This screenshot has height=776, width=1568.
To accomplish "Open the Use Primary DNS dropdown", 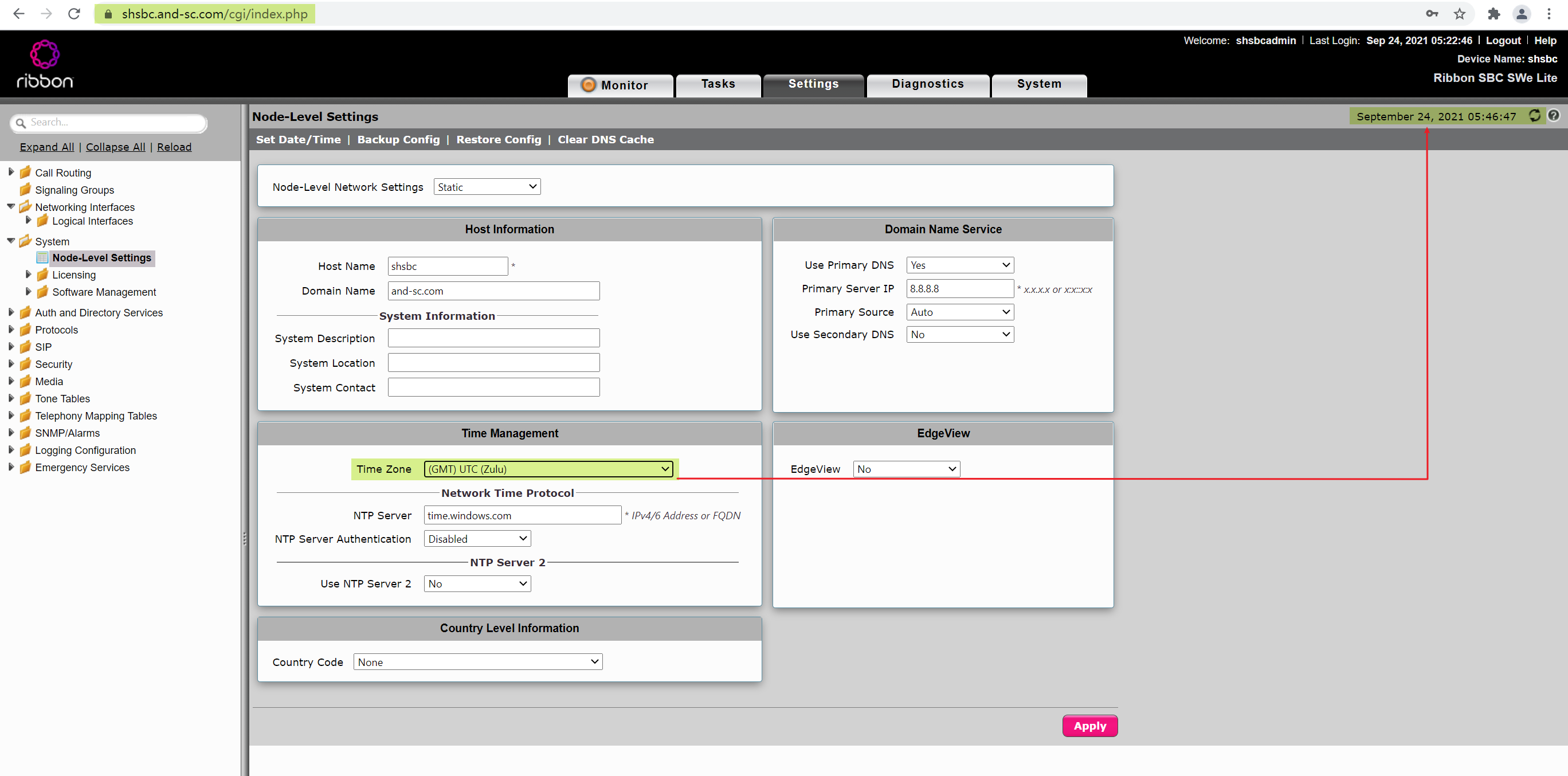I will pos(960,265).
